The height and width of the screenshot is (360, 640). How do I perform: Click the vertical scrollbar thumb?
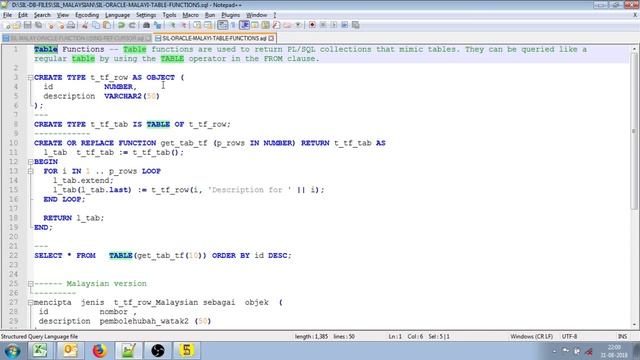(634, 131)
